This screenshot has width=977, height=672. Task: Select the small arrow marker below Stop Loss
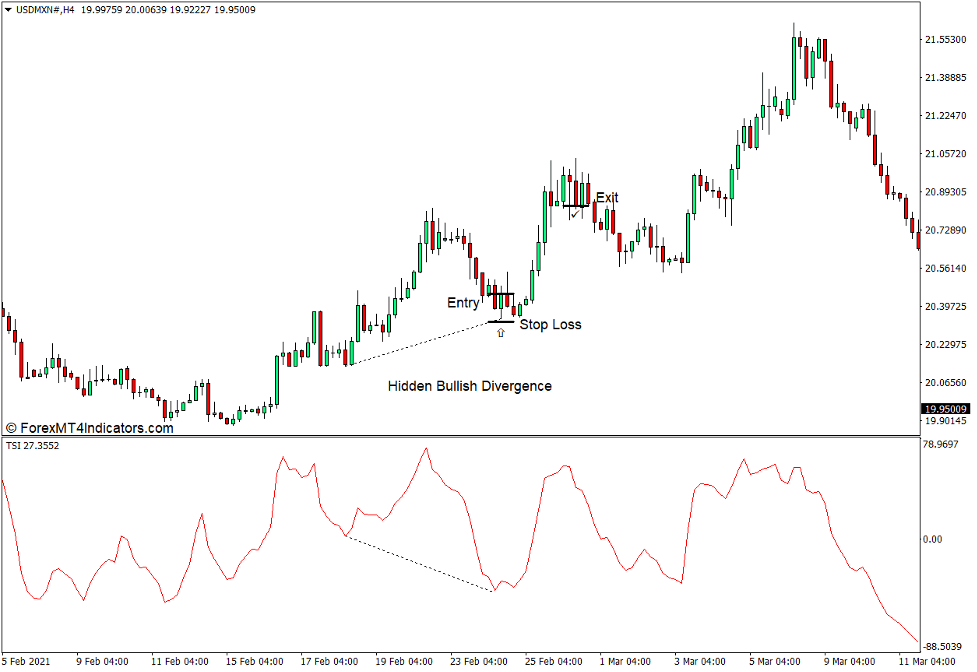click(x=499, y=333)
